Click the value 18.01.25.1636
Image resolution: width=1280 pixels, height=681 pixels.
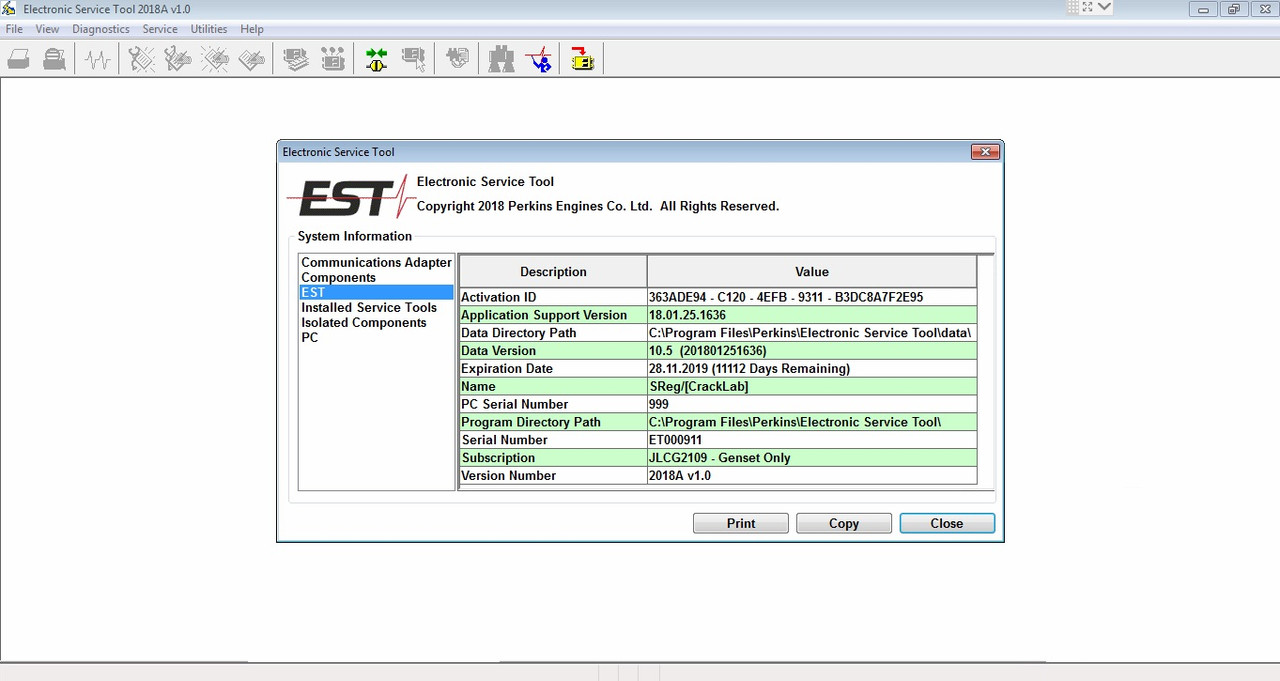812,315
